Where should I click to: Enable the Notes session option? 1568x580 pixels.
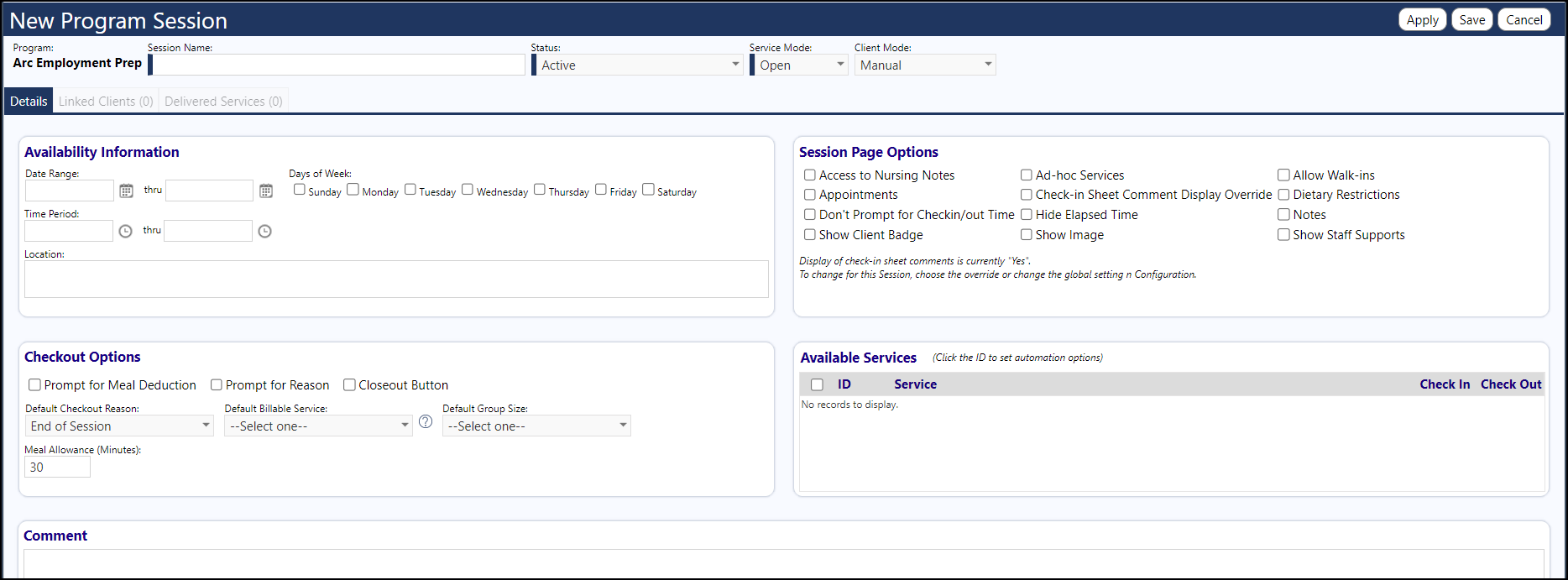click(x=1283, y=215)
